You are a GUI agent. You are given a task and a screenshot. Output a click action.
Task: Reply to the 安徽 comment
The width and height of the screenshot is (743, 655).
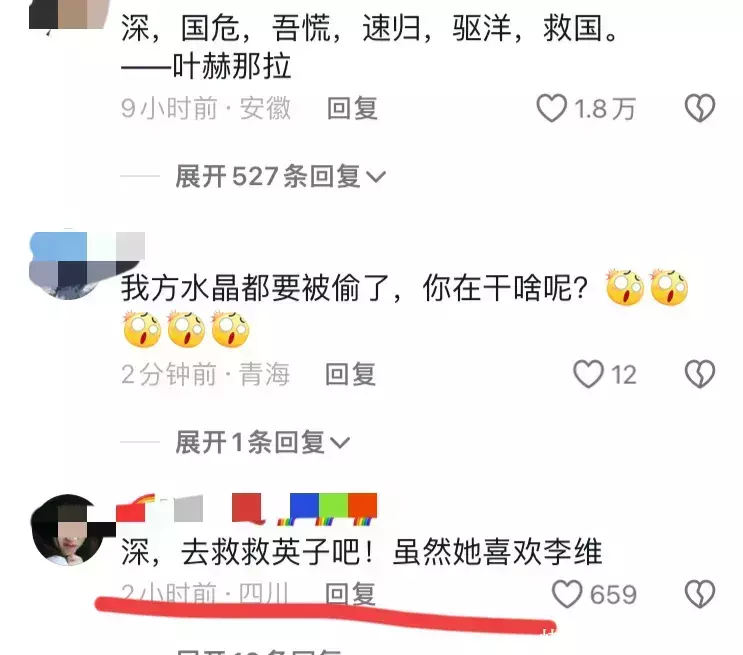click(x=353, y=109)
